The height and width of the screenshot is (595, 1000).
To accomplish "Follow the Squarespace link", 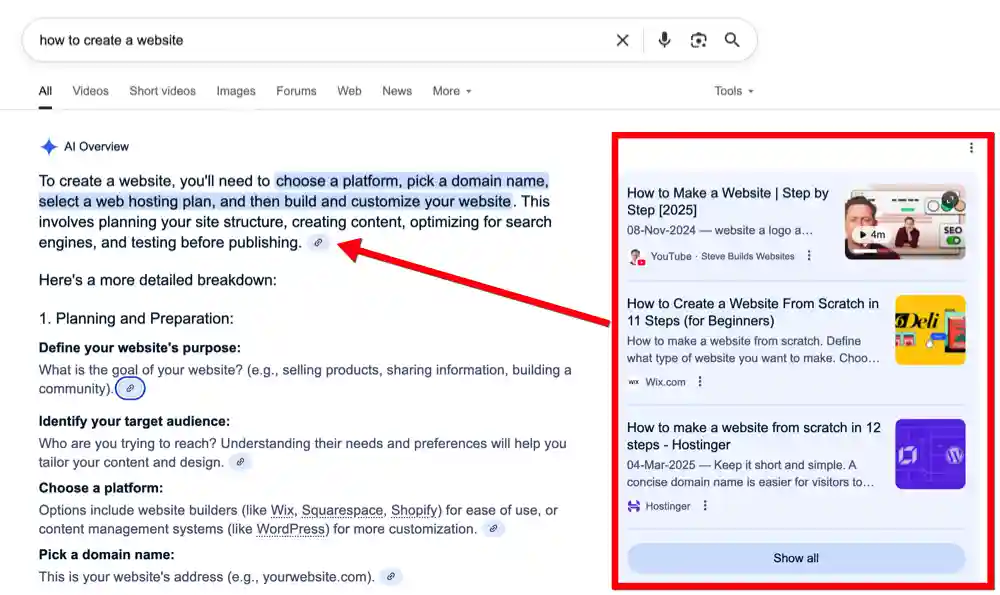I will (342, 510).
